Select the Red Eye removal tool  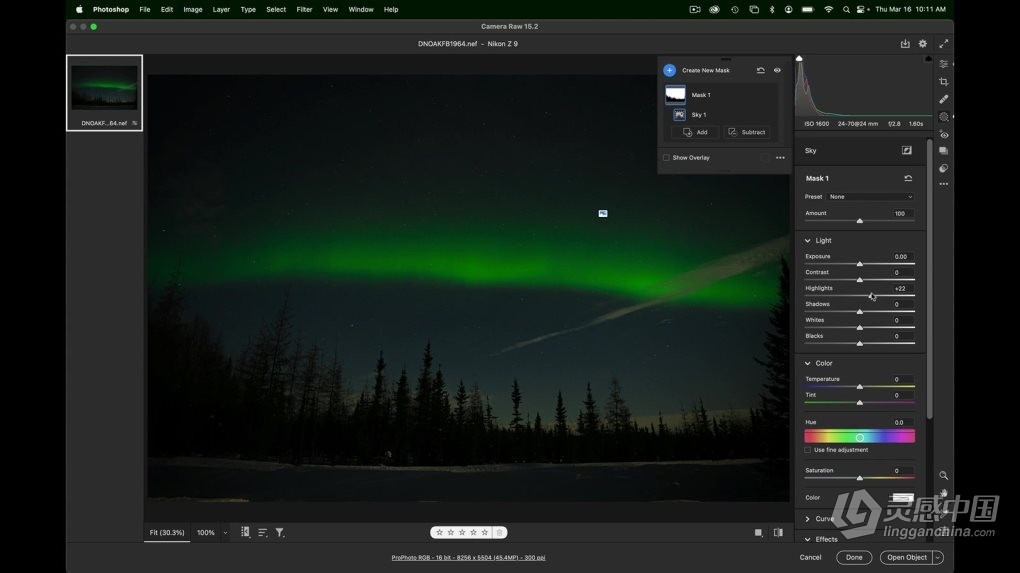point(943,135)
